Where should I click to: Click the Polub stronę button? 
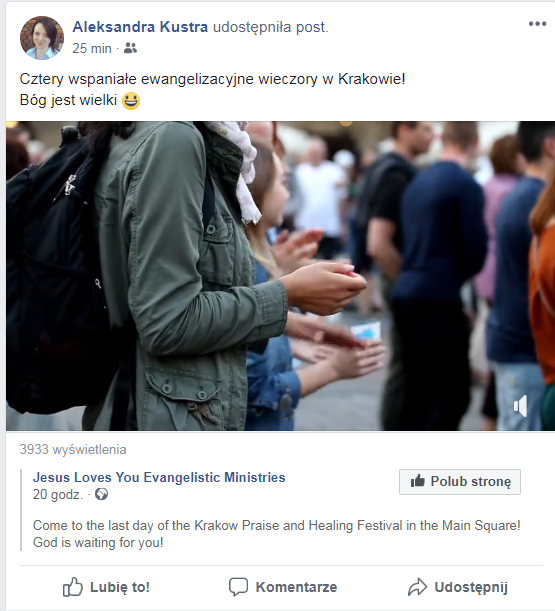(x=460, y=482)
